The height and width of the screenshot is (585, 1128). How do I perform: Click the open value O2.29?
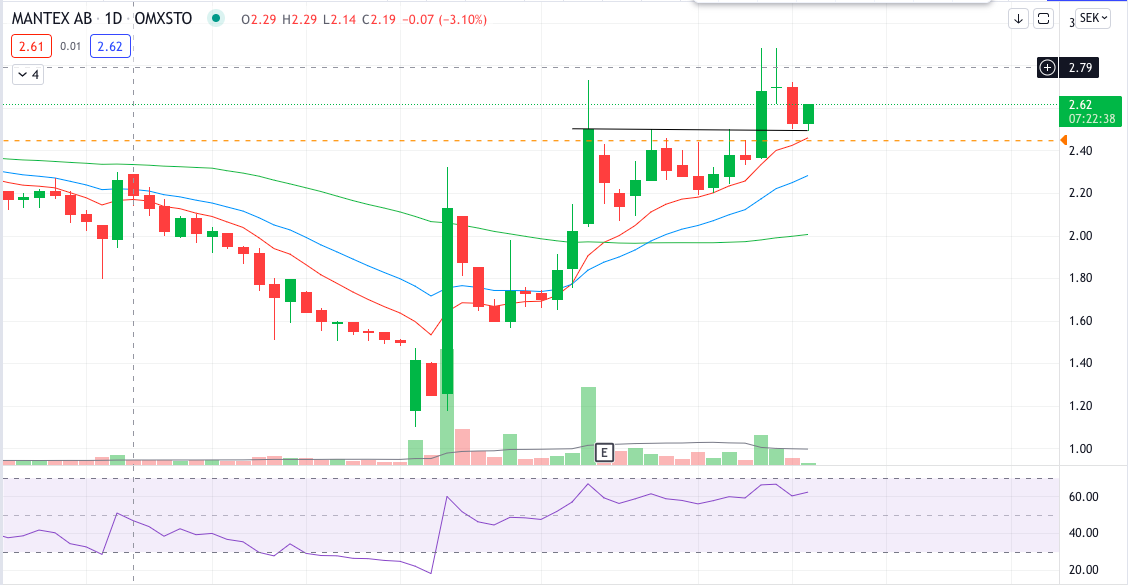259,19
